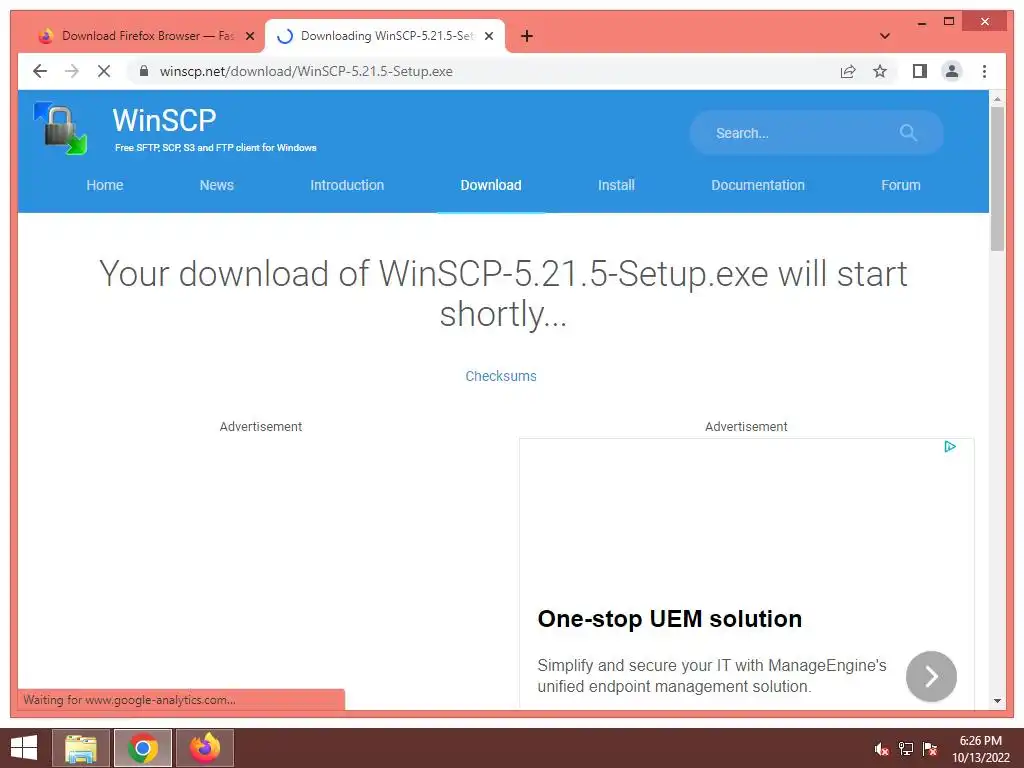
Task: Select the Downloading WinSCP-5.21.5 tab
Action: point(385,36)
